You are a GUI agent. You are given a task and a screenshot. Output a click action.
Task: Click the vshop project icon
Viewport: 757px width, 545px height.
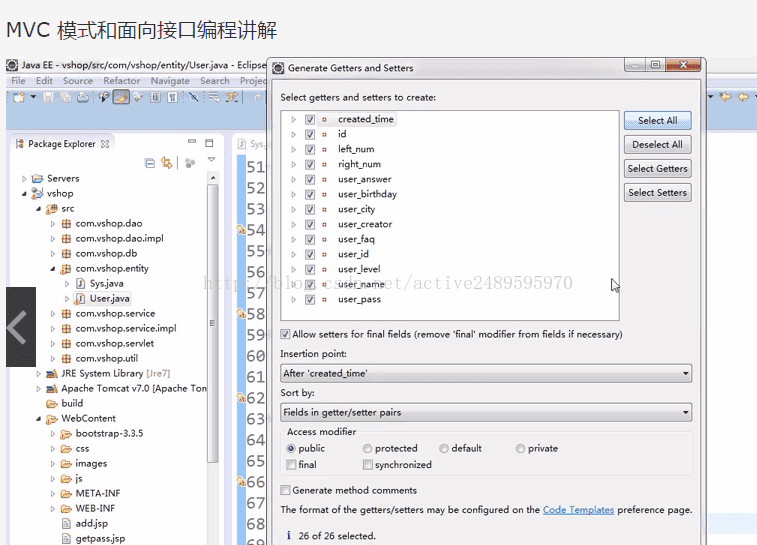(37, 194)
